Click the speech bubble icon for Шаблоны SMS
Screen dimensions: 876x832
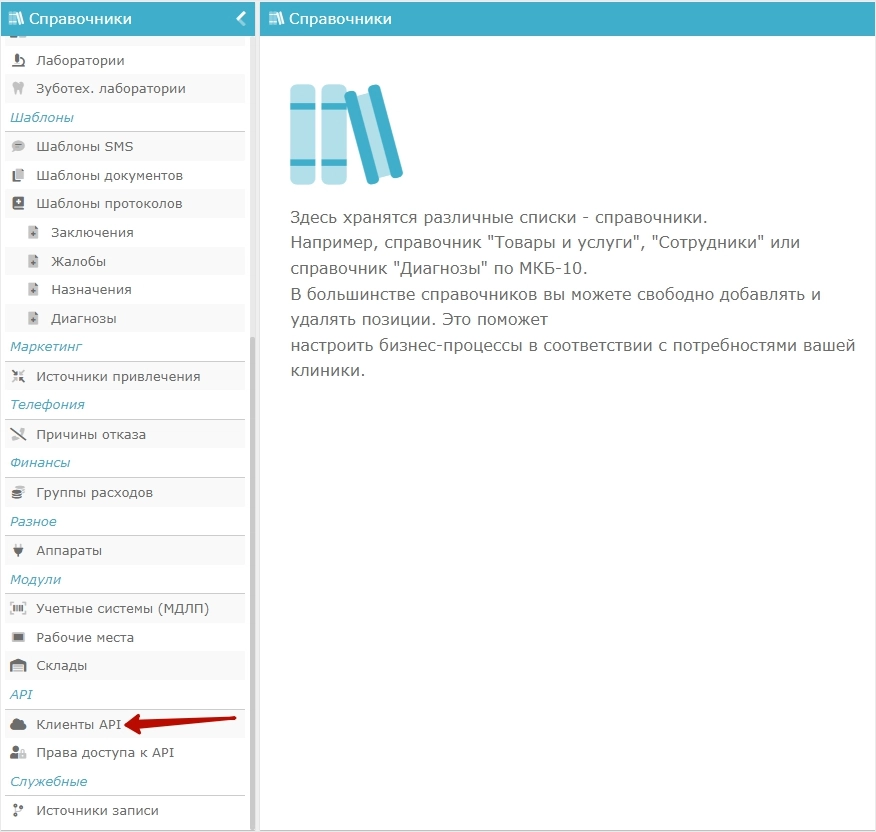click(x=18, y=146)
